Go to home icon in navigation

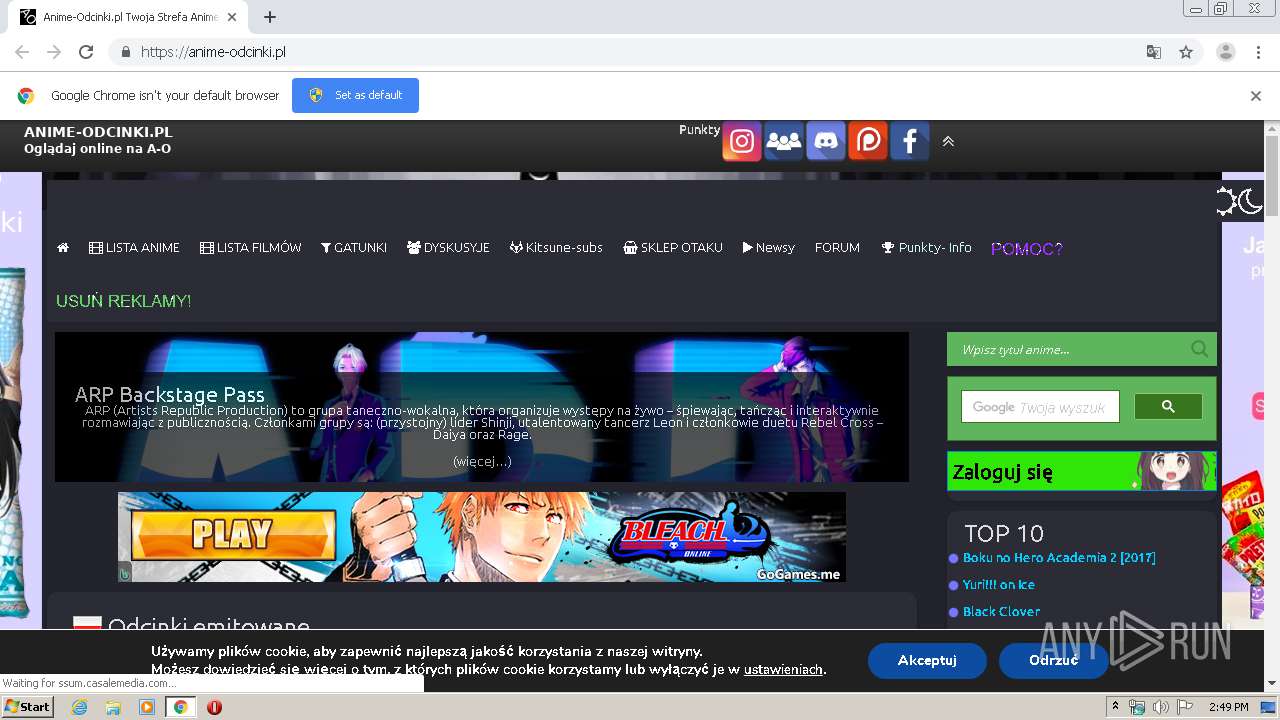(x=63, y=247)
